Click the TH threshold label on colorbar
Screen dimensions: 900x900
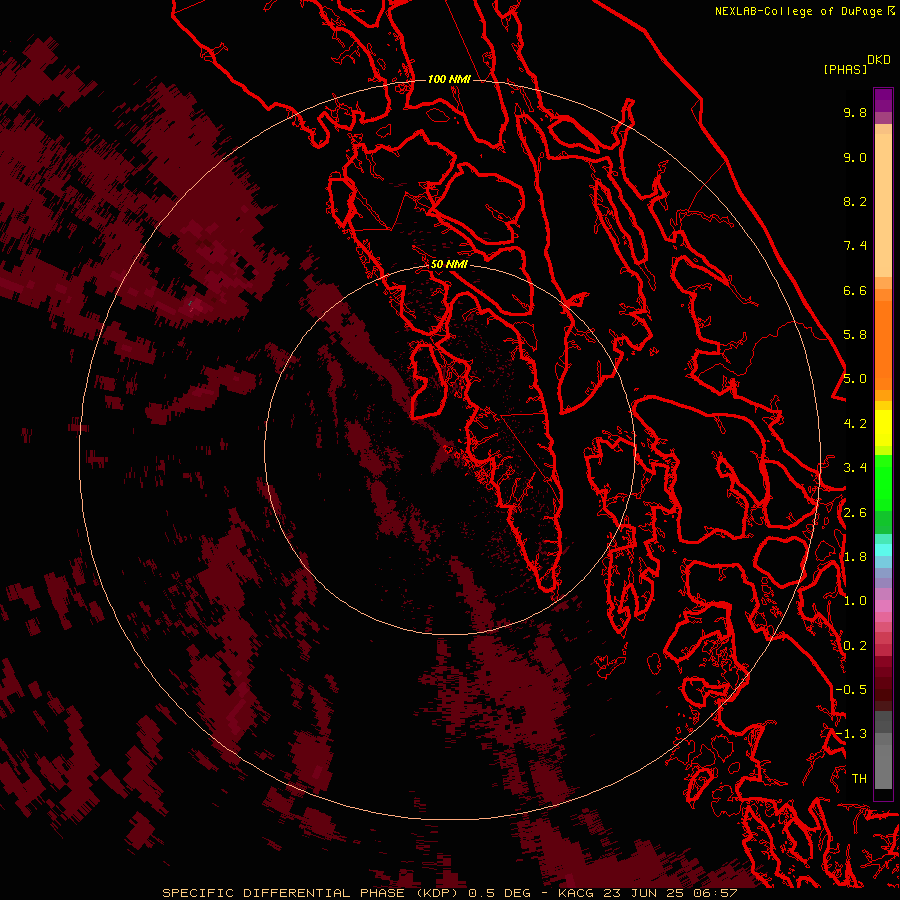click(x=859, y=779)
